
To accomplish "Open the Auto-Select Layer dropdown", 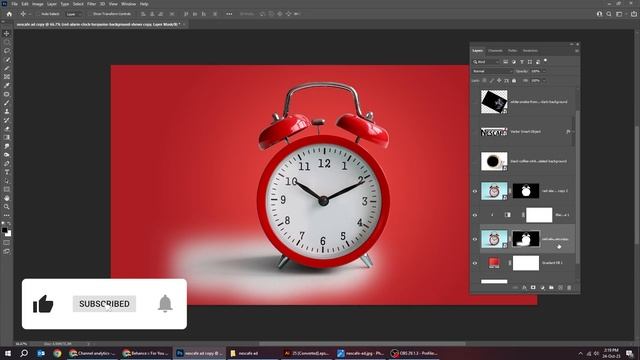I will click(x=73, y=14).
